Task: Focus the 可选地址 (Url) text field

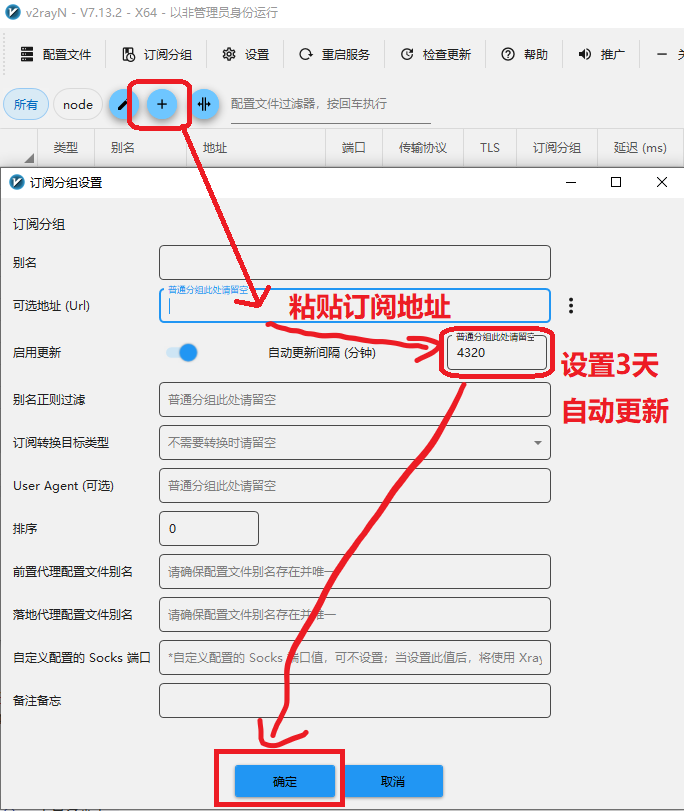Action: [x=355, y=307]
